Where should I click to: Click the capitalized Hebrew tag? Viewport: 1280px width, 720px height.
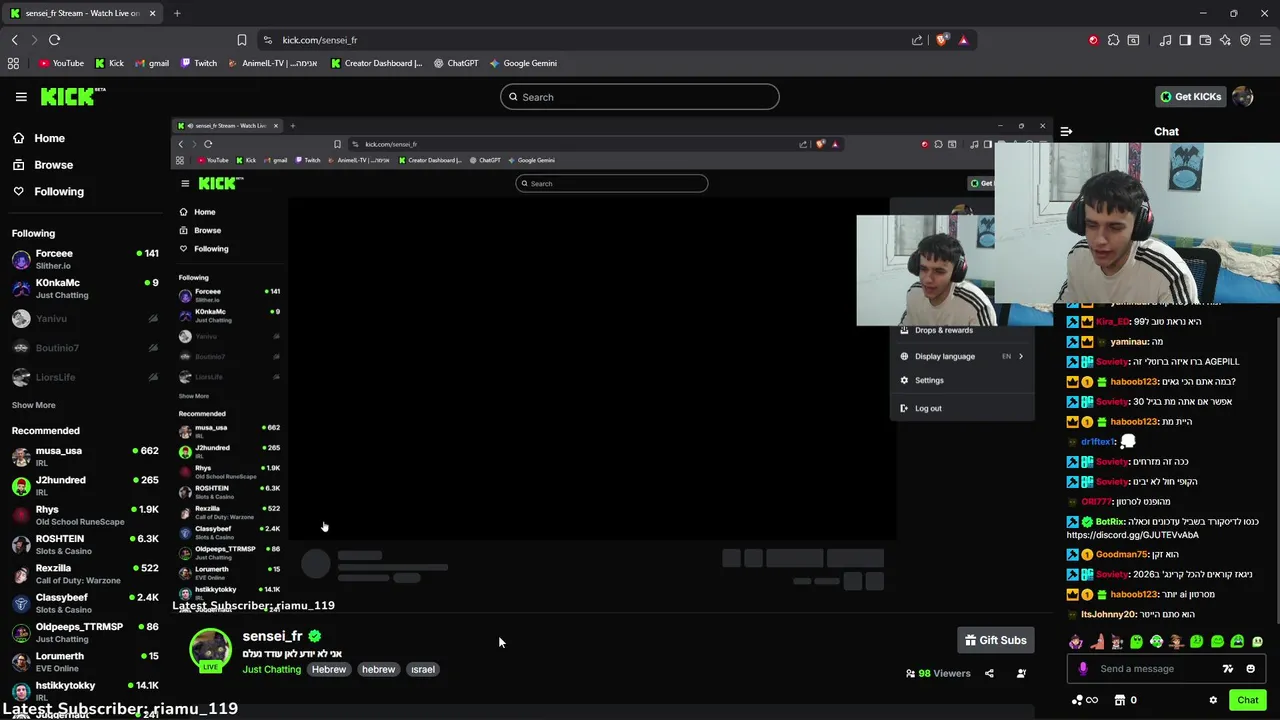(328, 669)
